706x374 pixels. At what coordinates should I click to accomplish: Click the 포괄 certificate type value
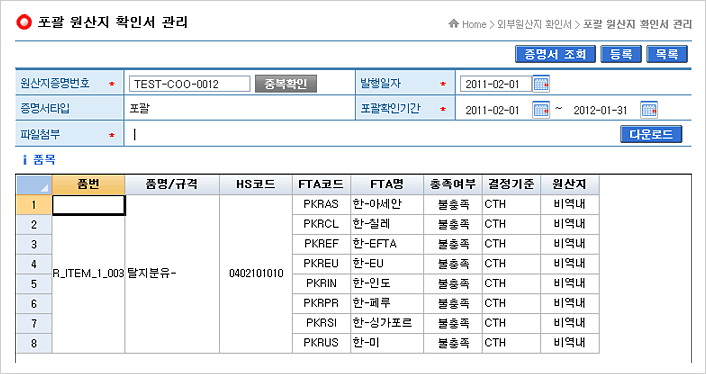140,108
